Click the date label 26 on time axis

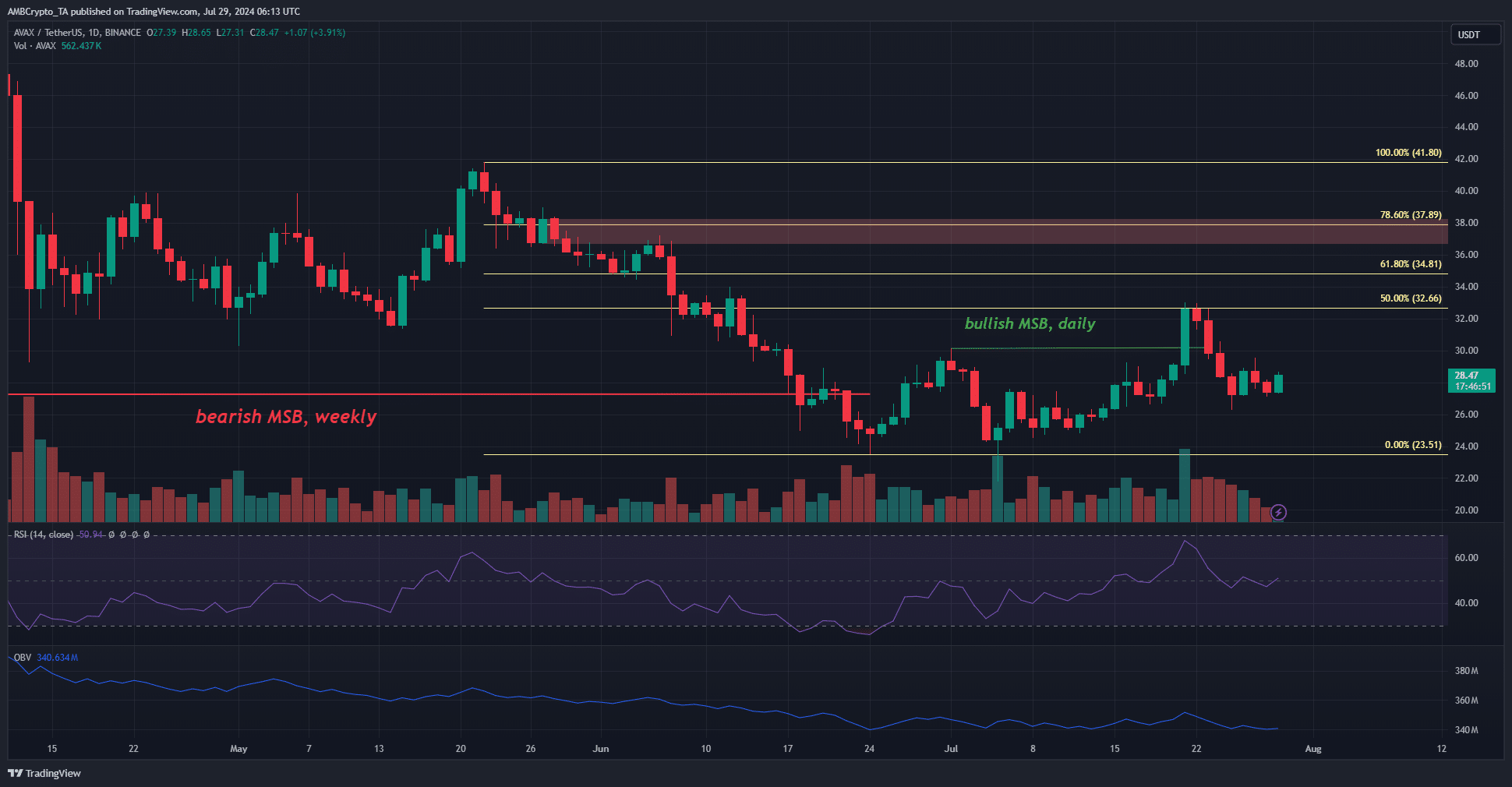point(531,749)
